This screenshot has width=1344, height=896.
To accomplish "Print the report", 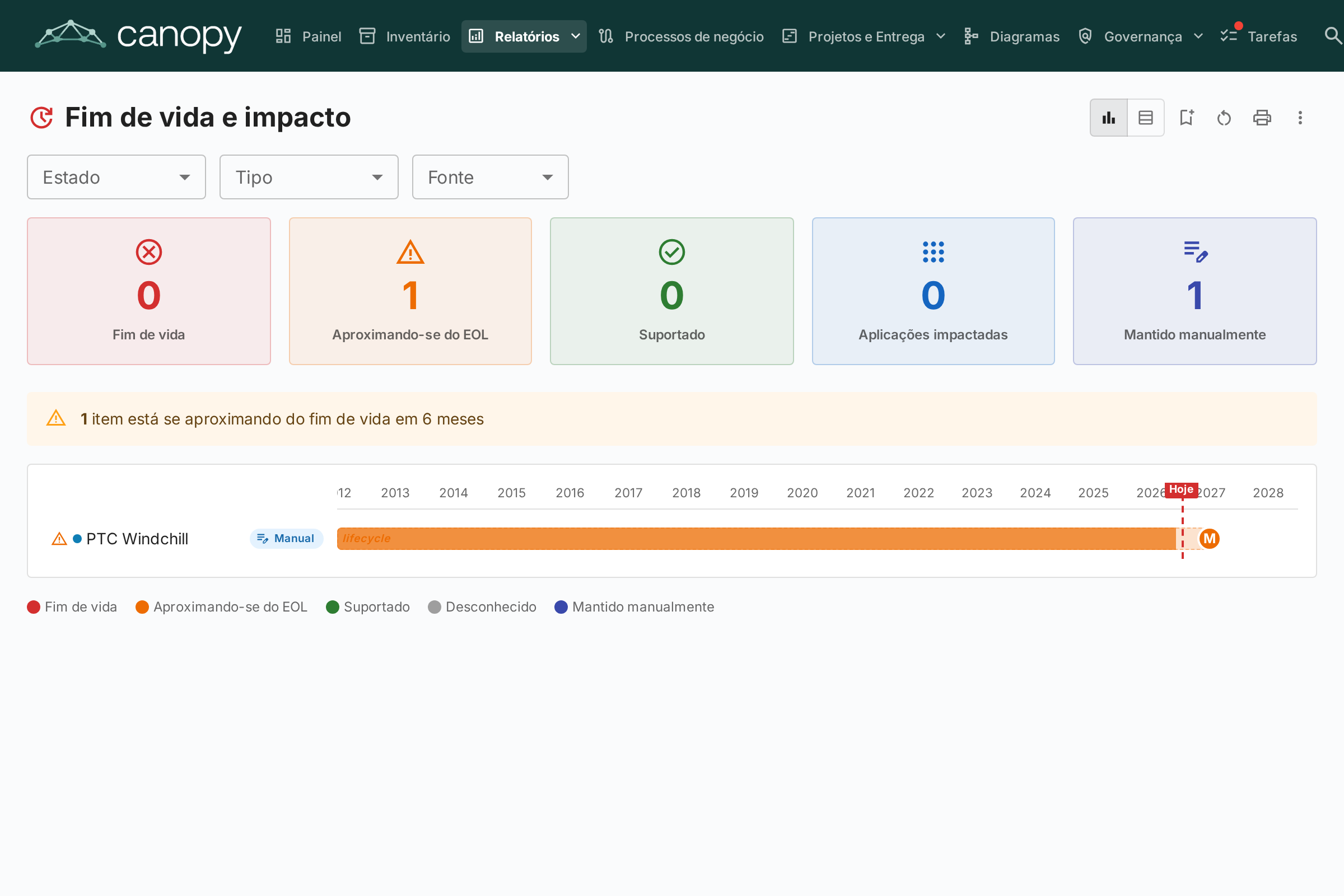I will coord(1262,118).
